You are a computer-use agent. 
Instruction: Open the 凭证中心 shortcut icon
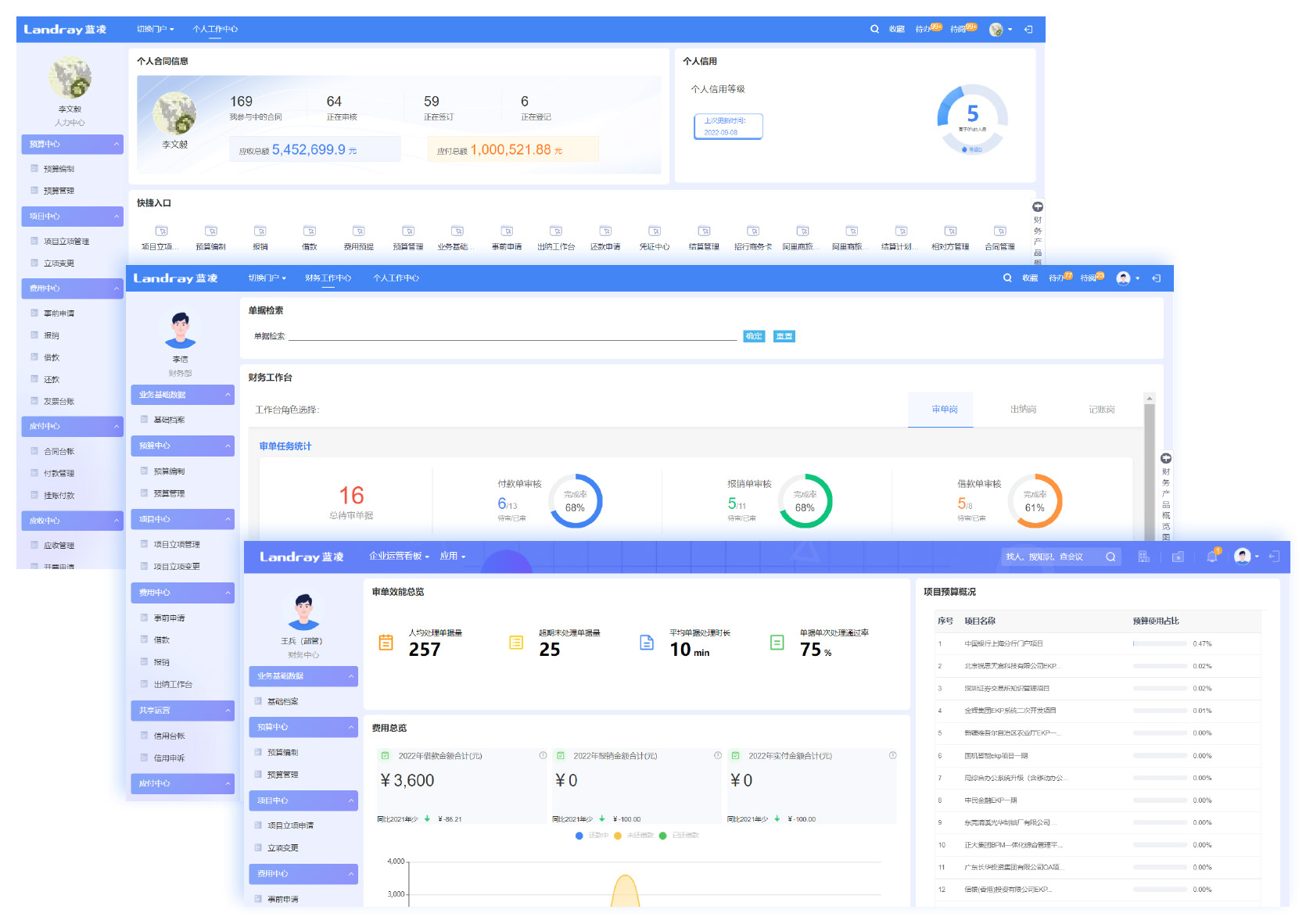(655, 231)
